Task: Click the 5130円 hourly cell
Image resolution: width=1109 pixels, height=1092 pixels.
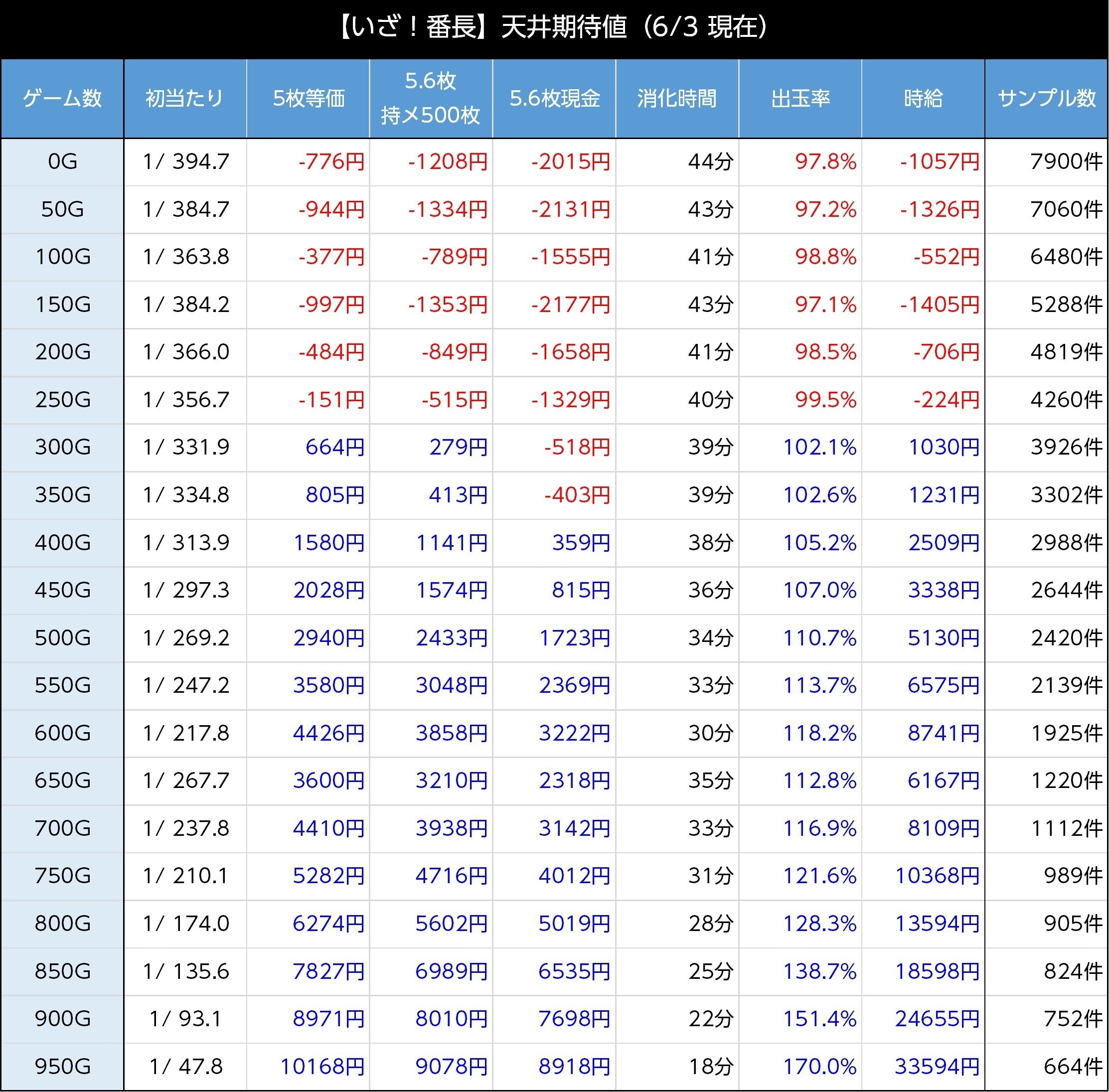Action: [923, 638]
